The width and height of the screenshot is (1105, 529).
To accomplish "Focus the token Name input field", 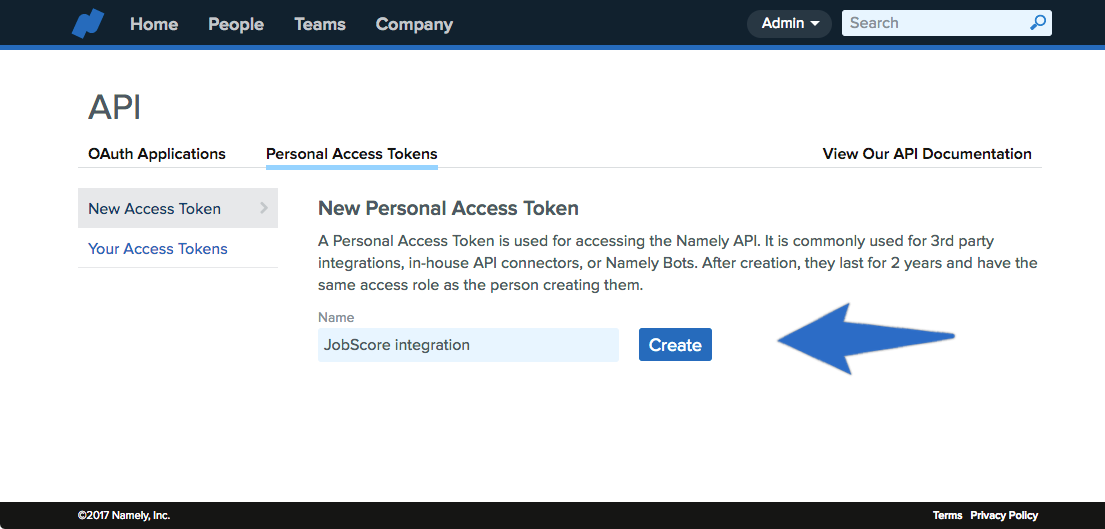I will [x=469, y=345].
